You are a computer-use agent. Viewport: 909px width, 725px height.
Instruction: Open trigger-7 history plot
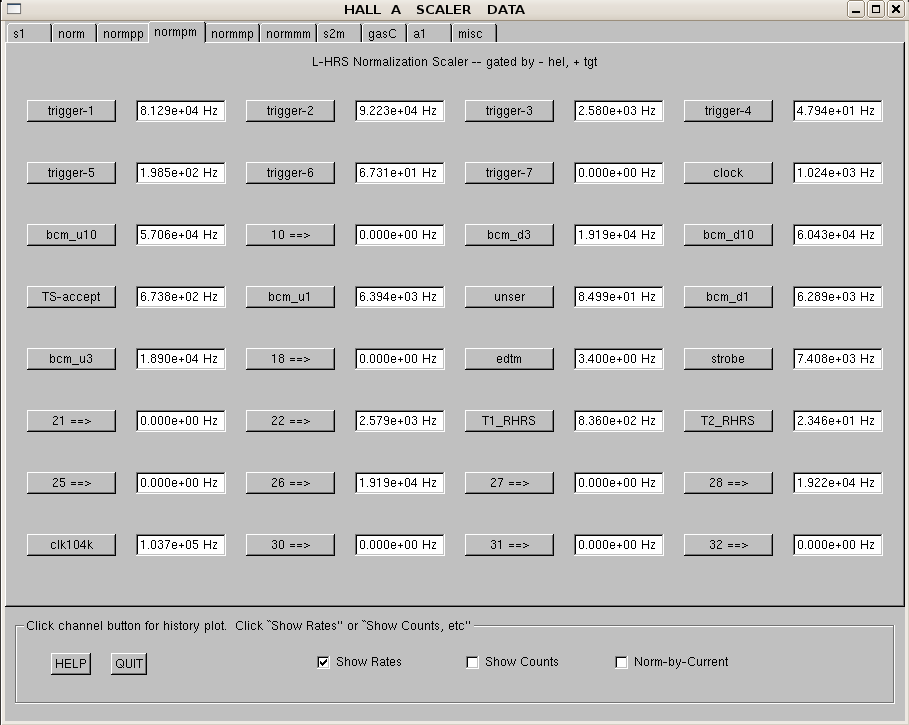point(510,173)
